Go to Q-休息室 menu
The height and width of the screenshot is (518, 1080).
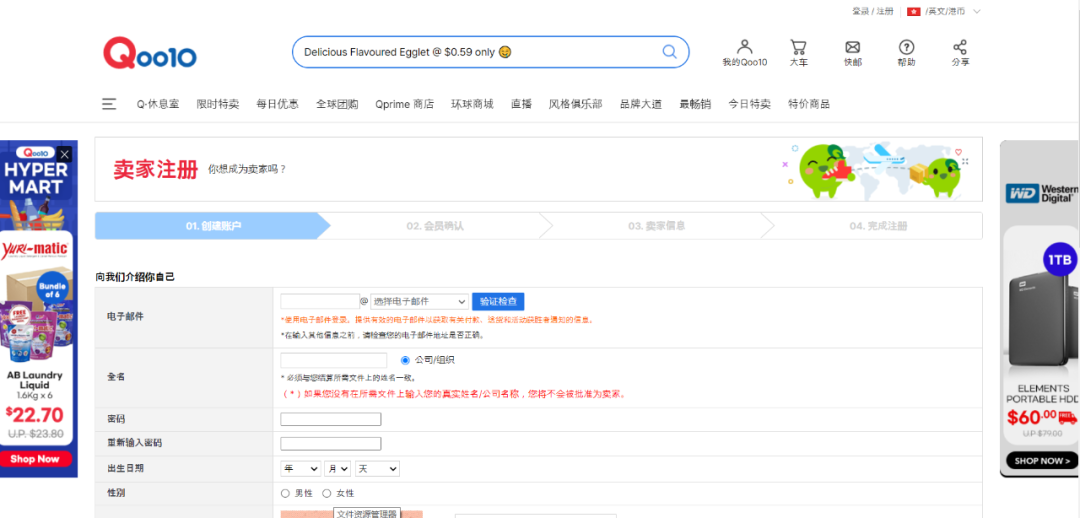[158, 104]
